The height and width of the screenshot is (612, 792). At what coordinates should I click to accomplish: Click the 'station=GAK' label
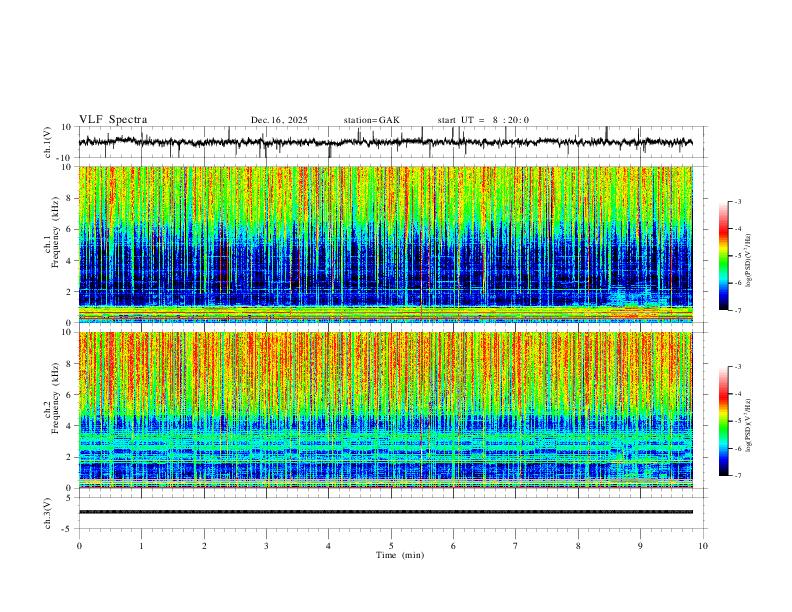tap(371, 120)
